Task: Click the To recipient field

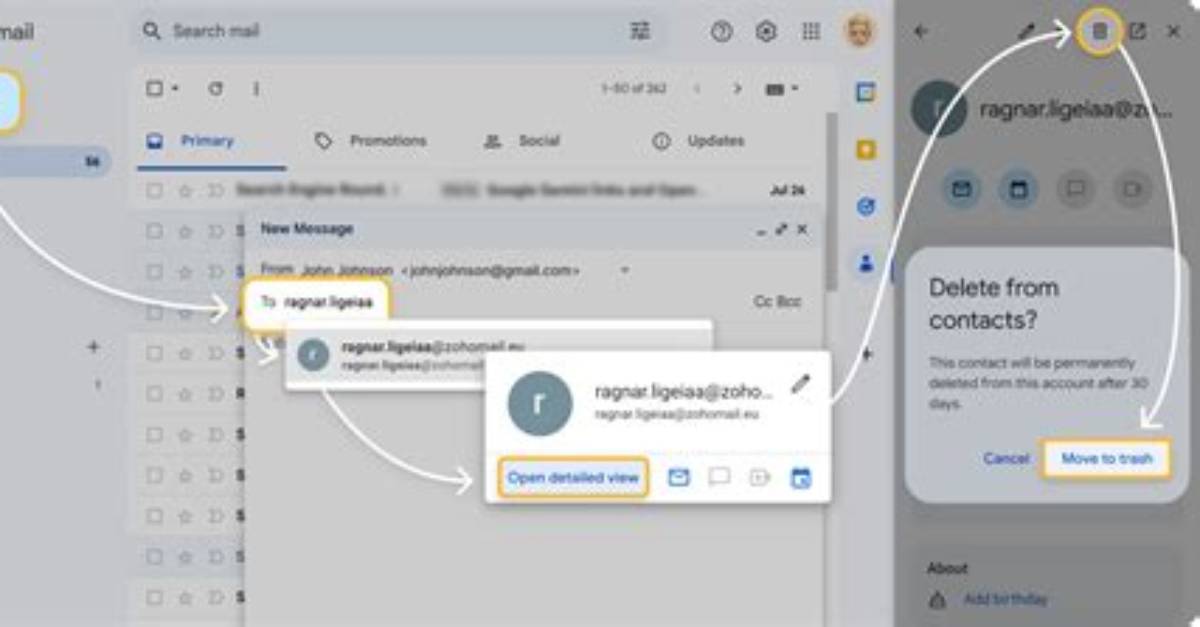Action: pyautogui.click(x=316, y=301)
